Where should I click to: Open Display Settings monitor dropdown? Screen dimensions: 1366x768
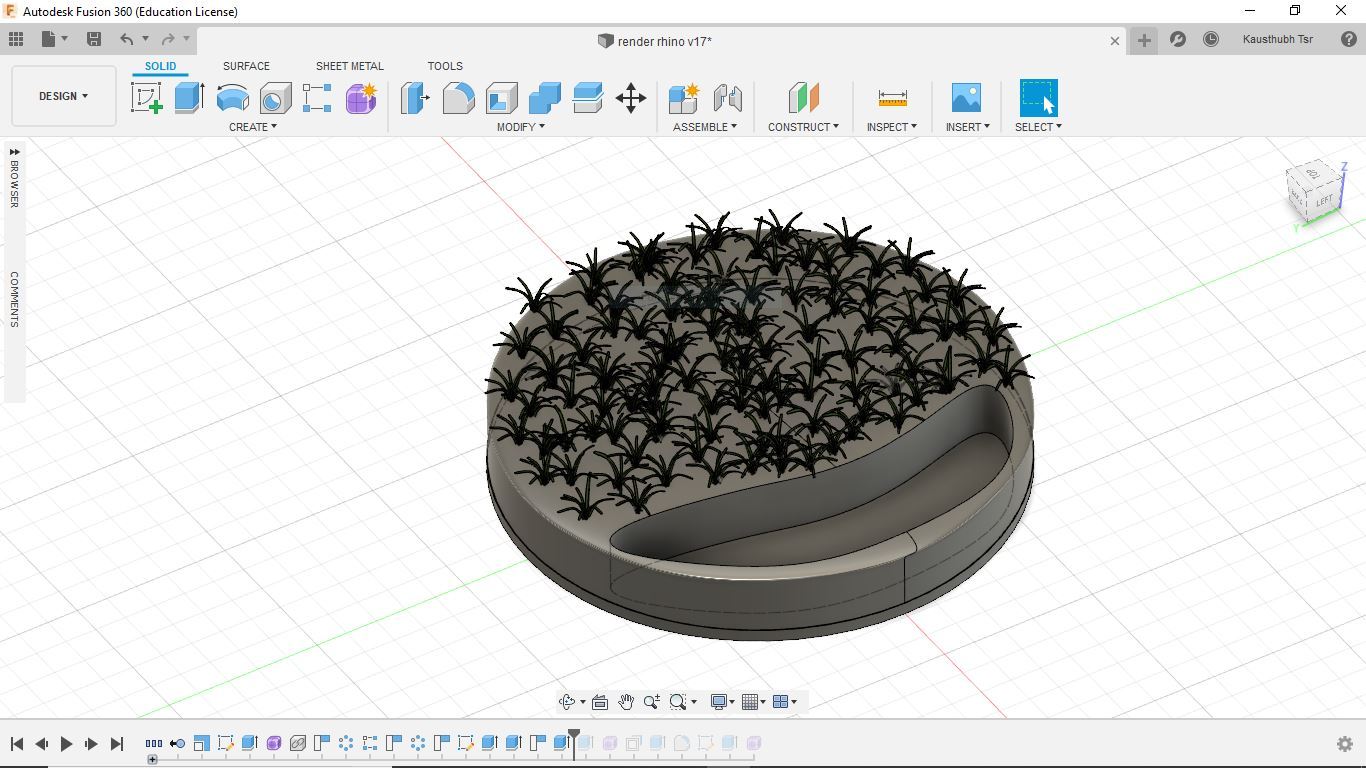[x=722, y=702]
